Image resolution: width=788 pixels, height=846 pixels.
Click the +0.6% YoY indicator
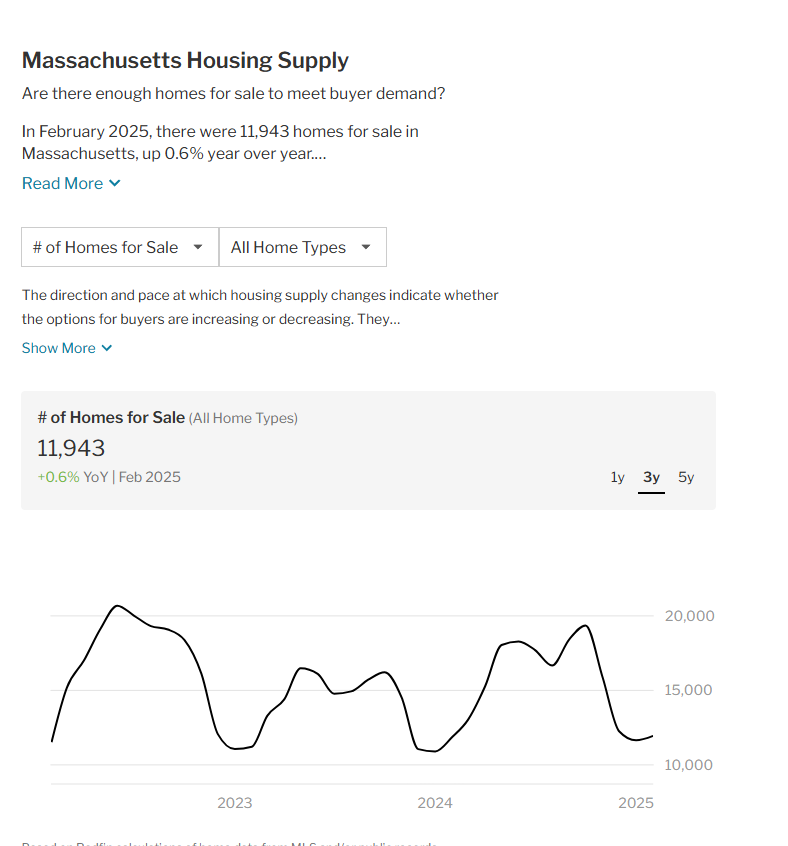click(73, 477)
